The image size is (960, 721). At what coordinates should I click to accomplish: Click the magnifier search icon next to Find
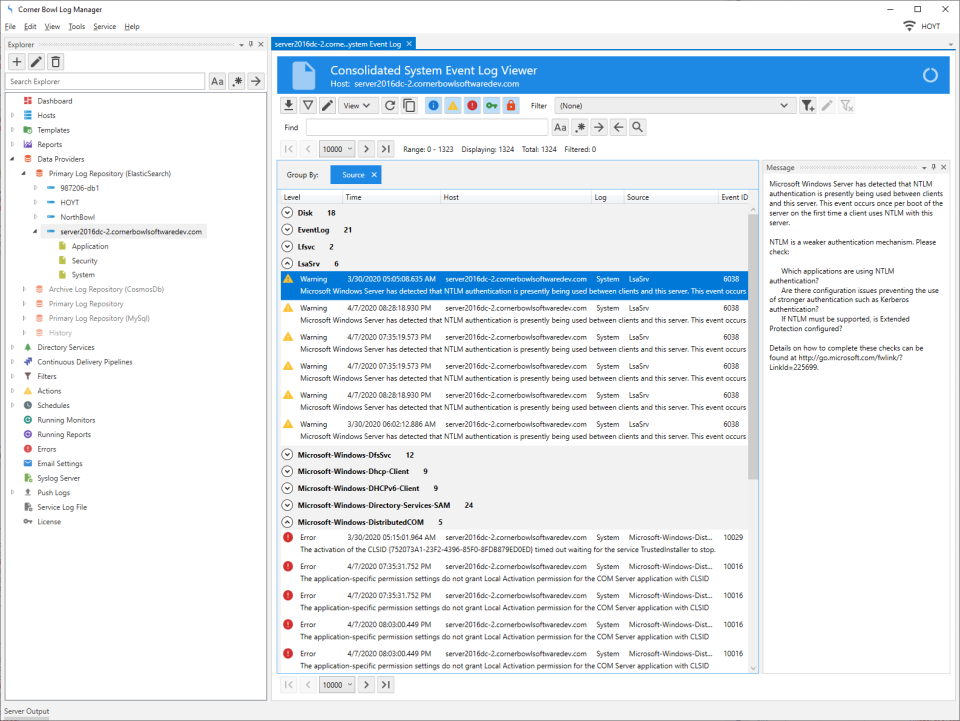[637, 127]
